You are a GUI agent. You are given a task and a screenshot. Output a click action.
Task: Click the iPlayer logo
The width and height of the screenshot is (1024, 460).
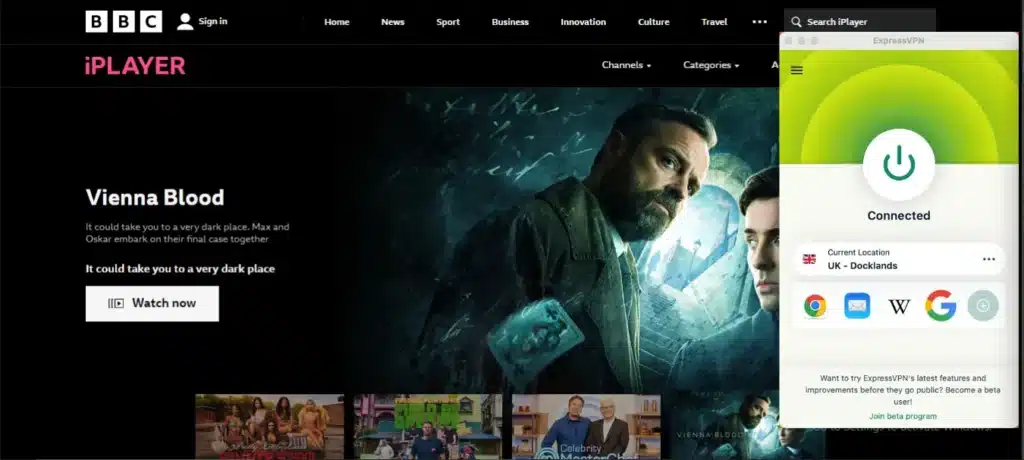coord(135,66)
